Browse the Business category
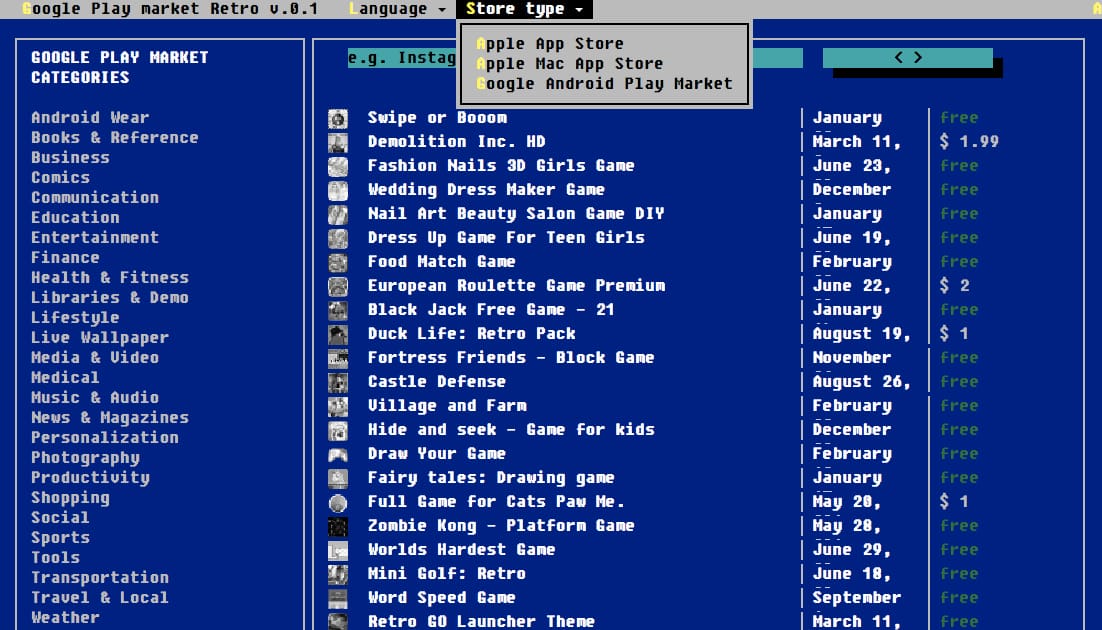This screenshot has width=1102, height=630. pyautogui.click(x=70, y=158)
